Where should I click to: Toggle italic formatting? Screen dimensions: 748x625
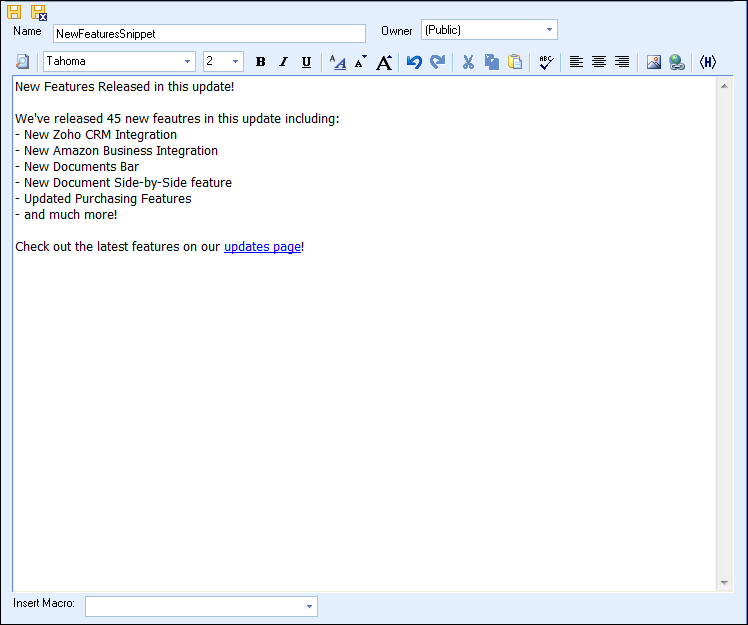point(283,62)
